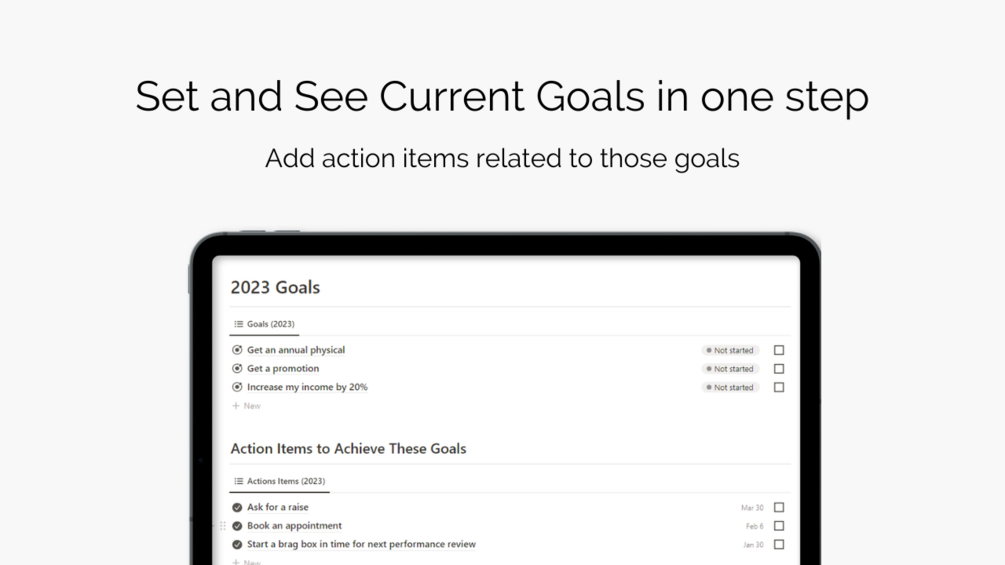Mark 'Ask for a raise' checkbox done
The image size is (1005, 565).
coord(779,507)
